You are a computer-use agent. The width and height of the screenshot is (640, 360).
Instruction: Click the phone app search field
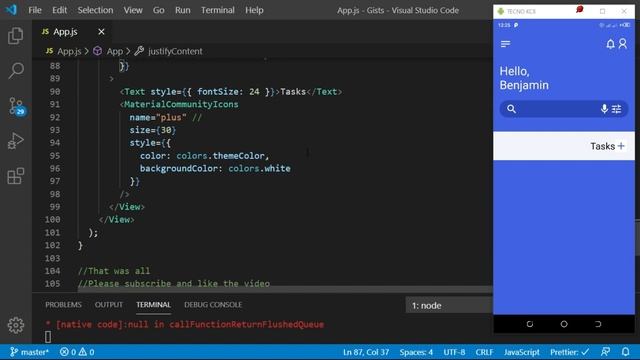coord(564,109)
